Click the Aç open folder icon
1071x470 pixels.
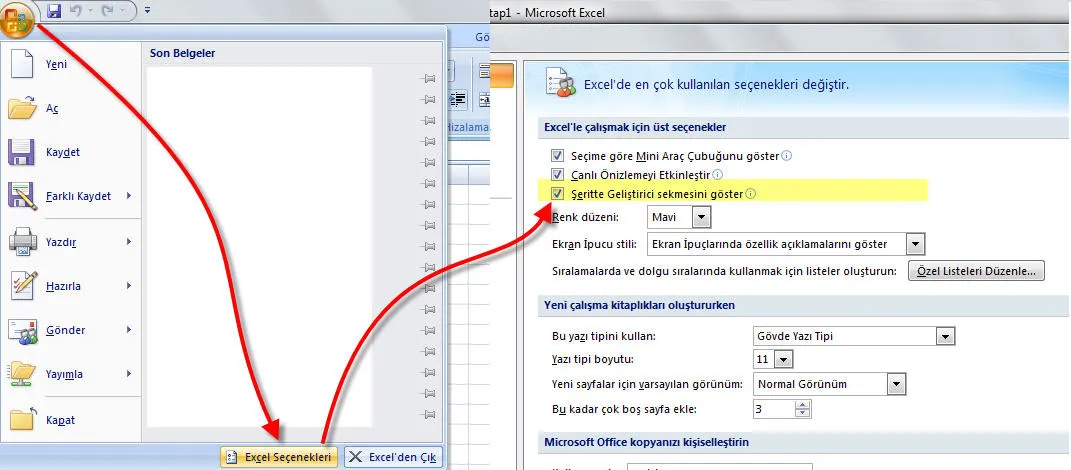pyautogui.click(x=22, y=108)
